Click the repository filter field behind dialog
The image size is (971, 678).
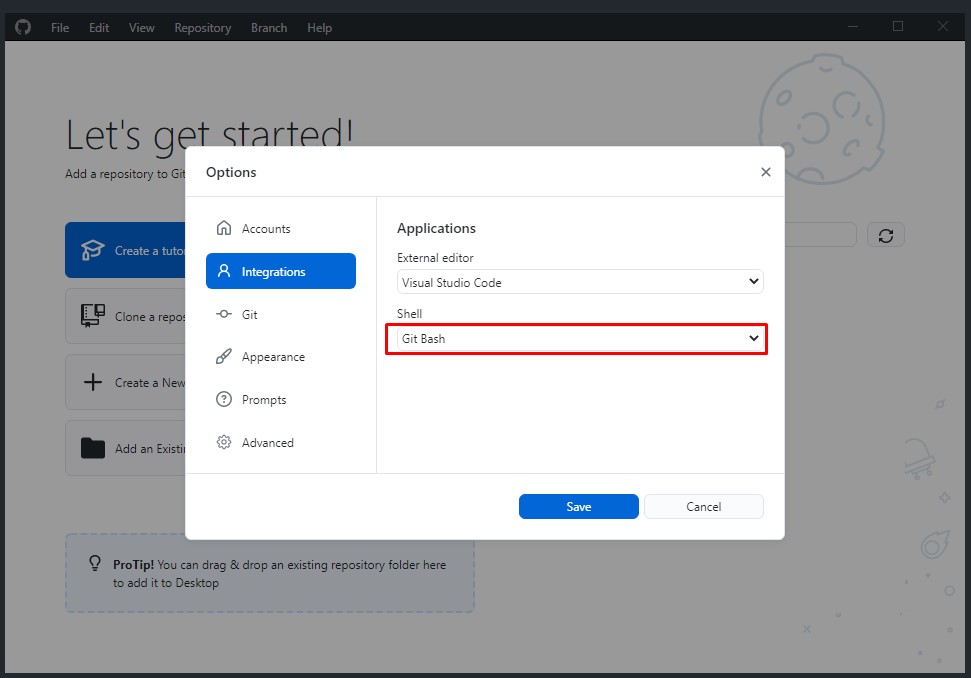pos(820,235)
